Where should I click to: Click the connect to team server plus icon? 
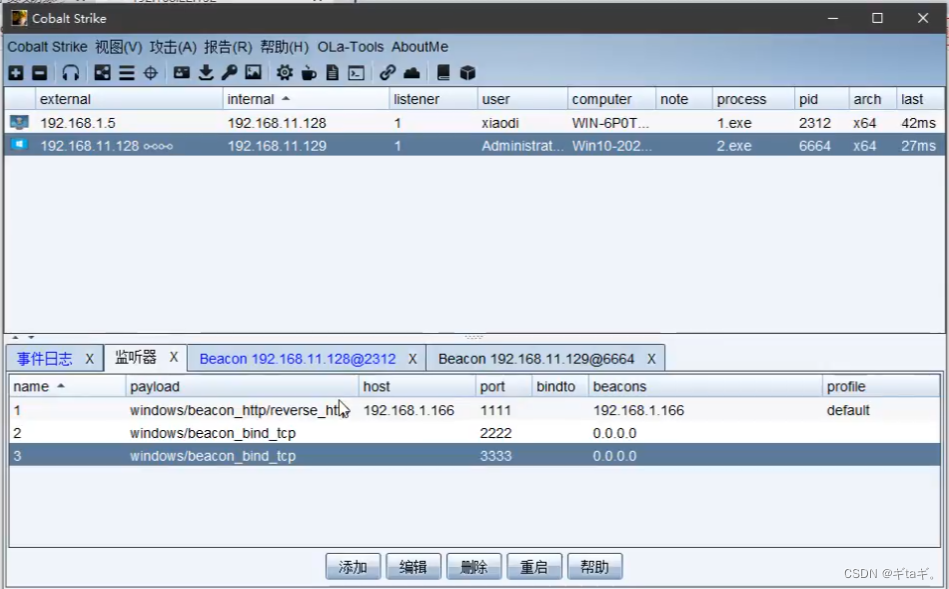16,73
